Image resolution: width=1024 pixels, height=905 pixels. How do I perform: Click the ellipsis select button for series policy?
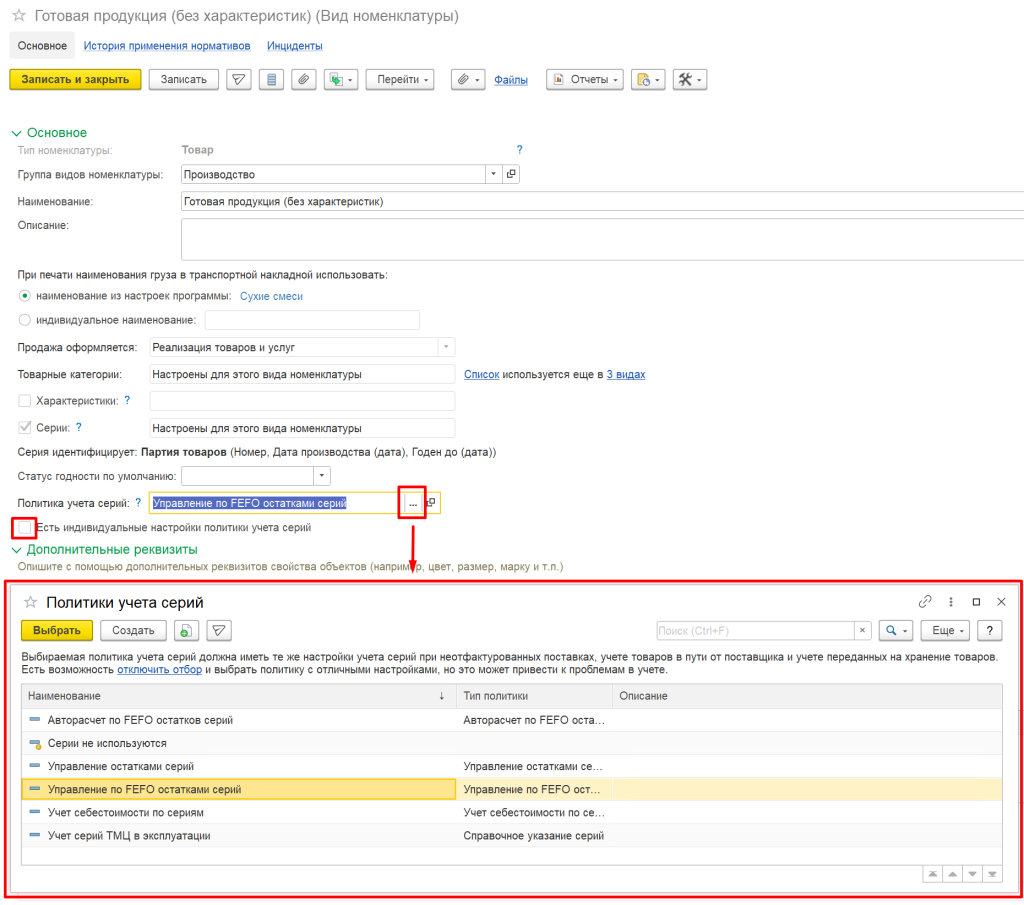pyautogui.click(x=413, y=503)
